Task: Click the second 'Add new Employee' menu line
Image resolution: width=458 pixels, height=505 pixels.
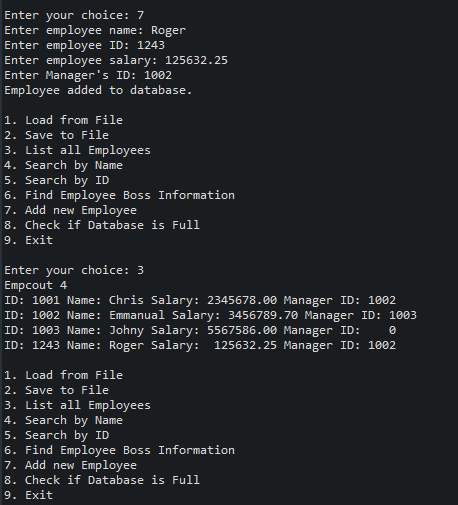Action: point(70,465)
